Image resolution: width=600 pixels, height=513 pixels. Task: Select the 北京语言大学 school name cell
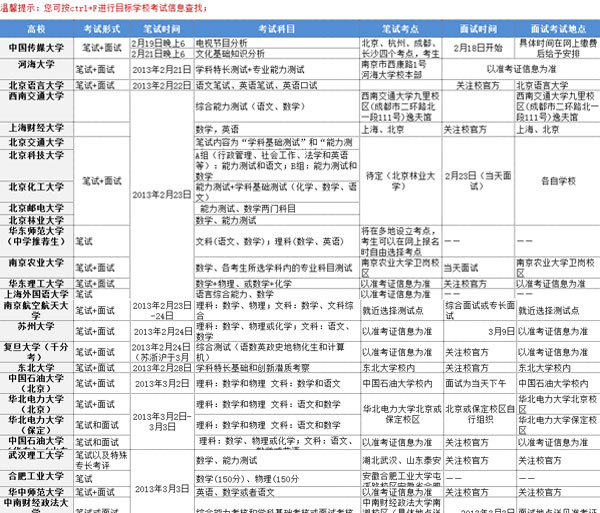coord(36,85)
